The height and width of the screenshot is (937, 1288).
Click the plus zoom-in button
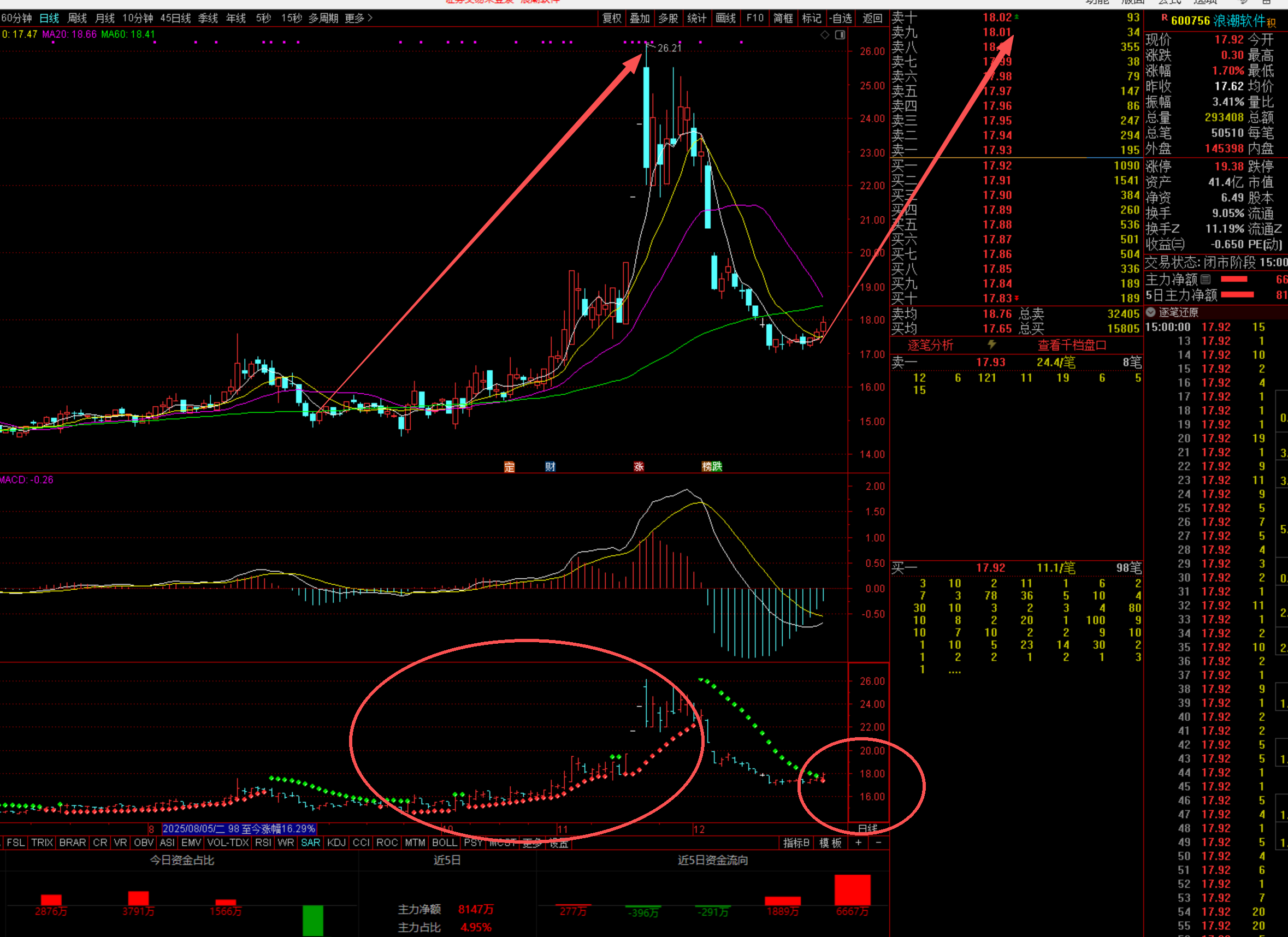(858, 843)
